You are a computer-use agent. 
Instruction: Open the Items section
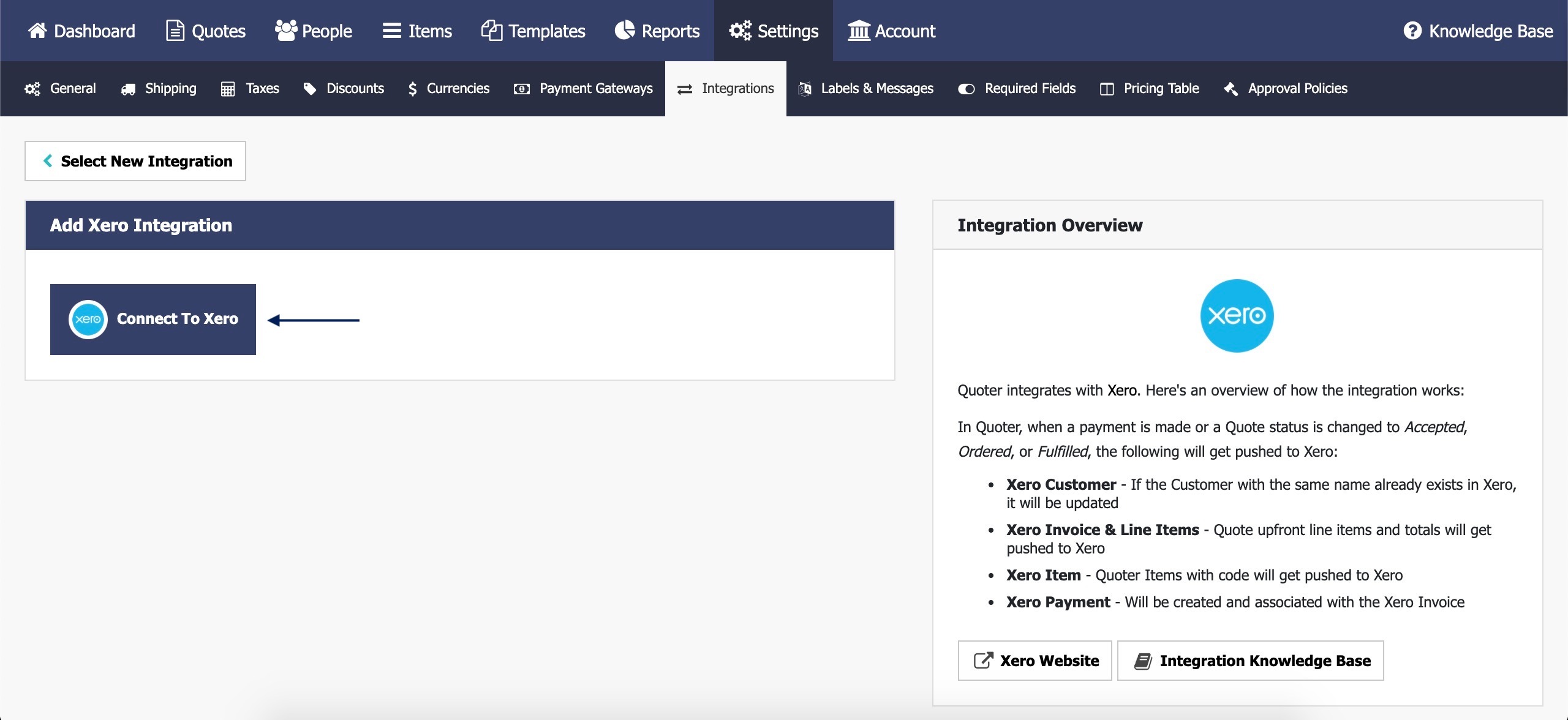tap(417, 31)
